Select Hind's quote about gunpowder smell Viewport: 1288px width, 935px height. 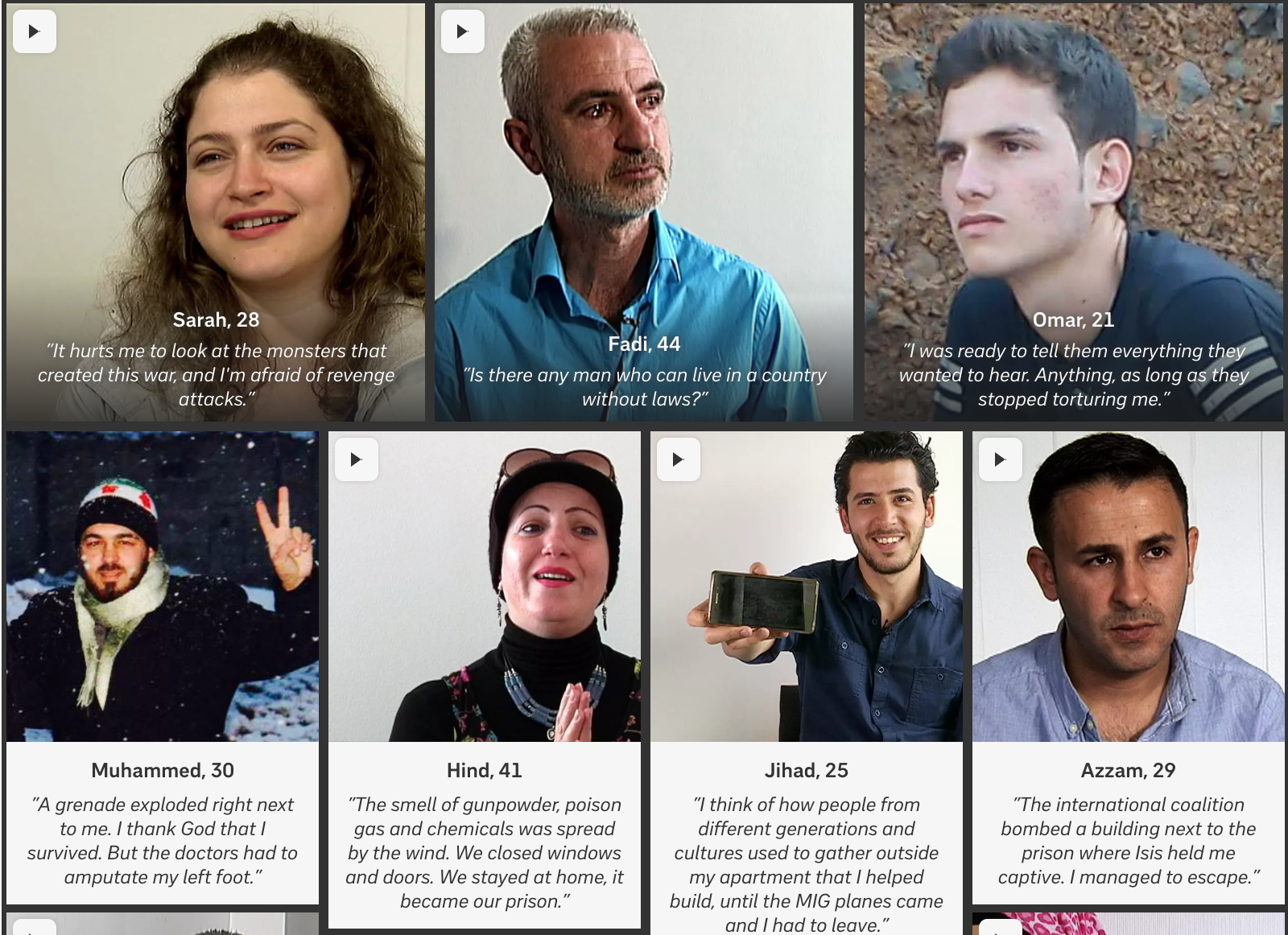pyautogui.click(x=485, y=853)
